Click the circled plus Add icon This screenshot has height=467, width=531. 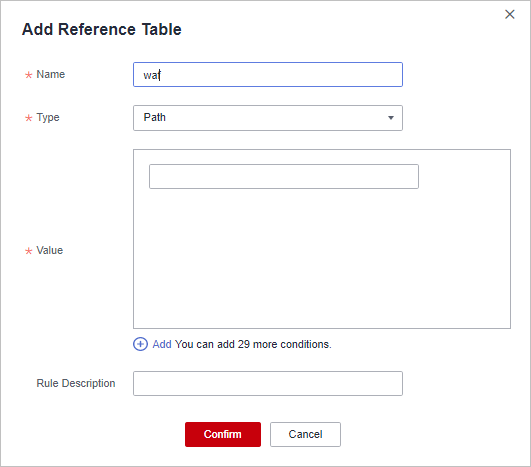pyautogui.click(x=140, y=344)
